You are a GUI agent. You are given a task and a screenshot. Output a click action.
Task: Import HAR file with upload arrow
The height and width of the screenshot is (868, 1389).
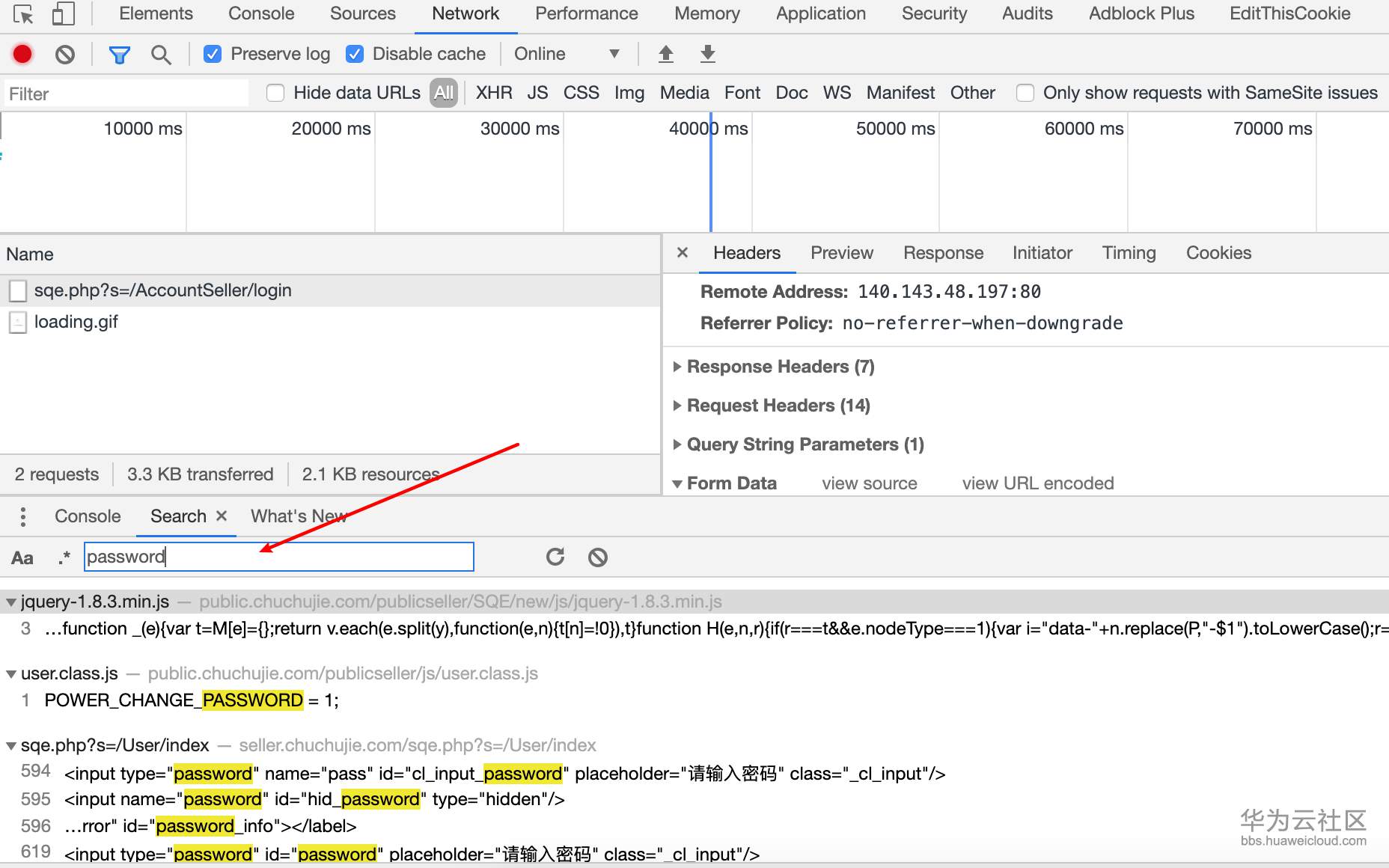666,54
